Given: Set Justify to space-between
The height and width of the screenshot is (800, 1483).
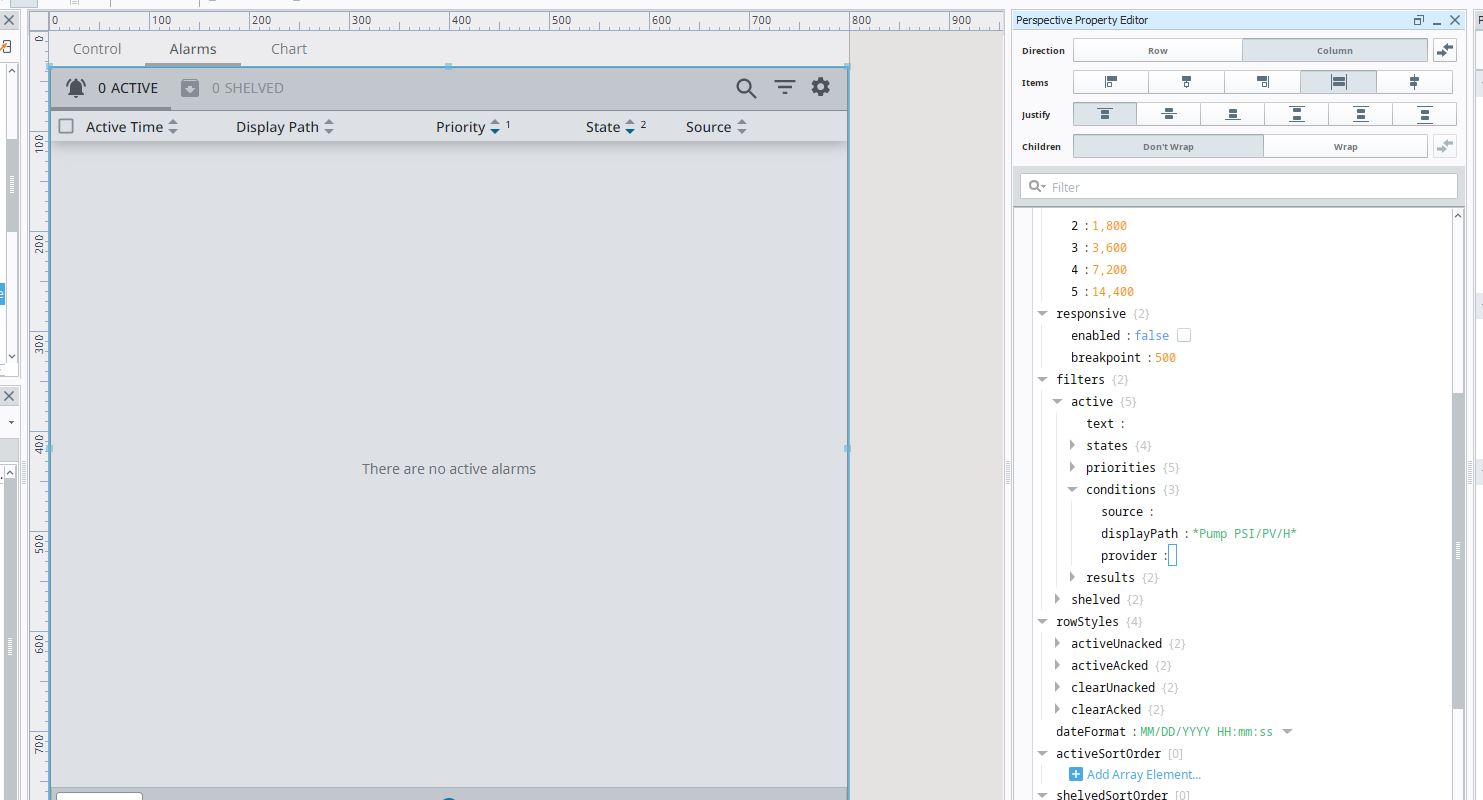Looking at the screenshot, I should 1297,114.
